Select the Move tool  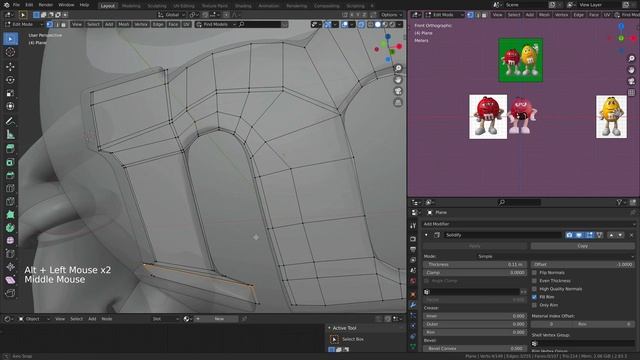click(x=10, y=66)
